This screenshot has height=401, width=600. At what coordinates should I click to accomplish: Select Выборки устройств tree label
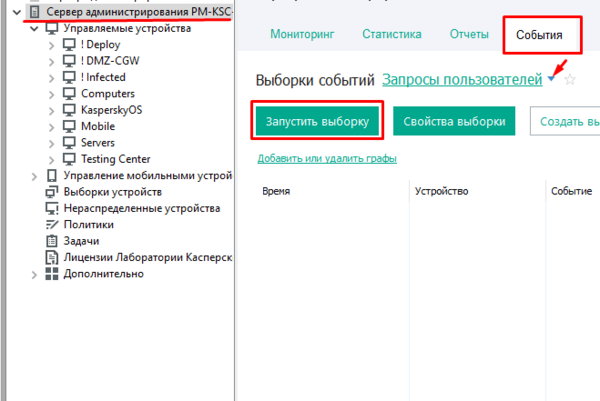(x=113, y=192)
